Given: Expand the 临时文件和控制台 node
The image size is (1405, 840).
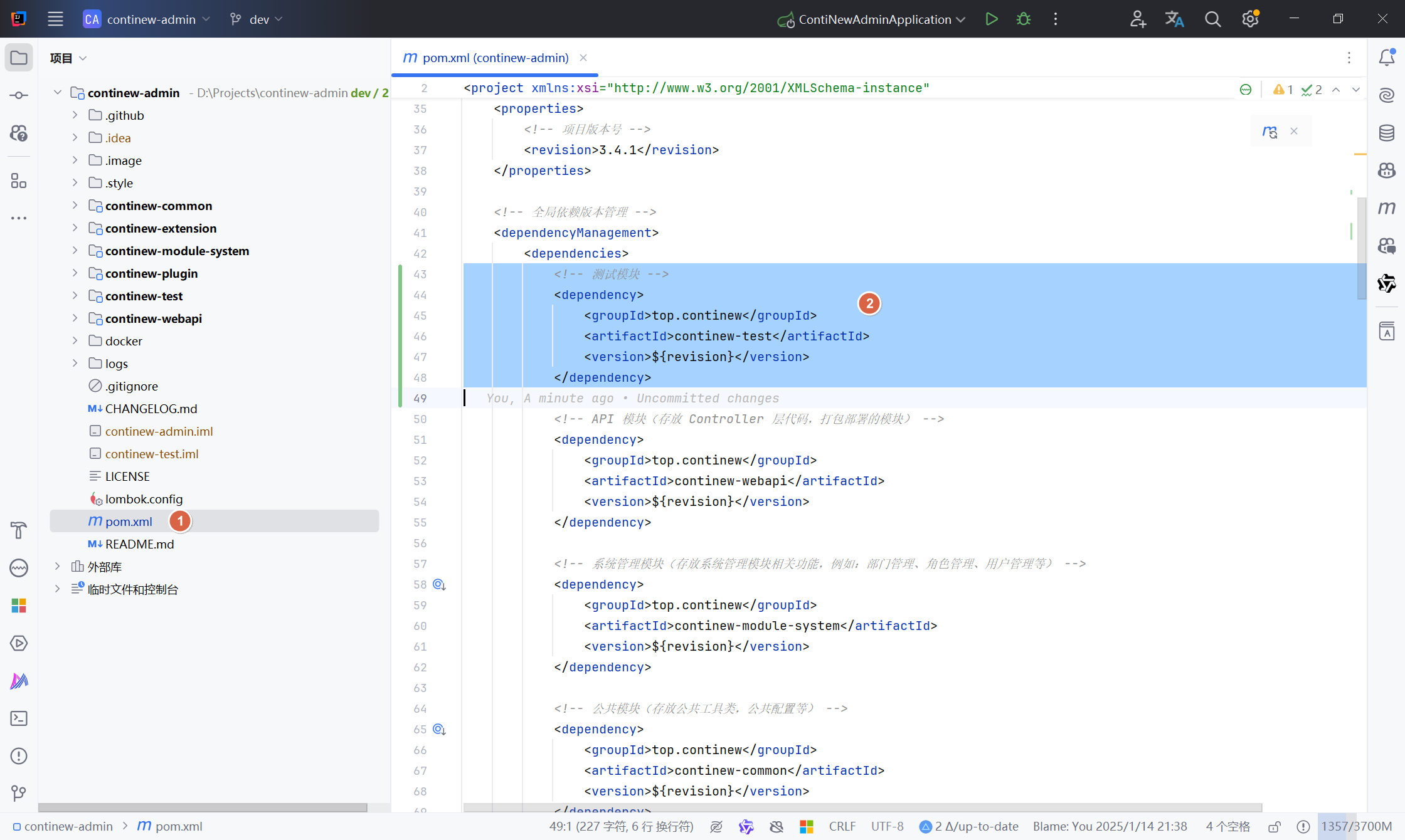Looking at the screenshot, I should [58, 589].
